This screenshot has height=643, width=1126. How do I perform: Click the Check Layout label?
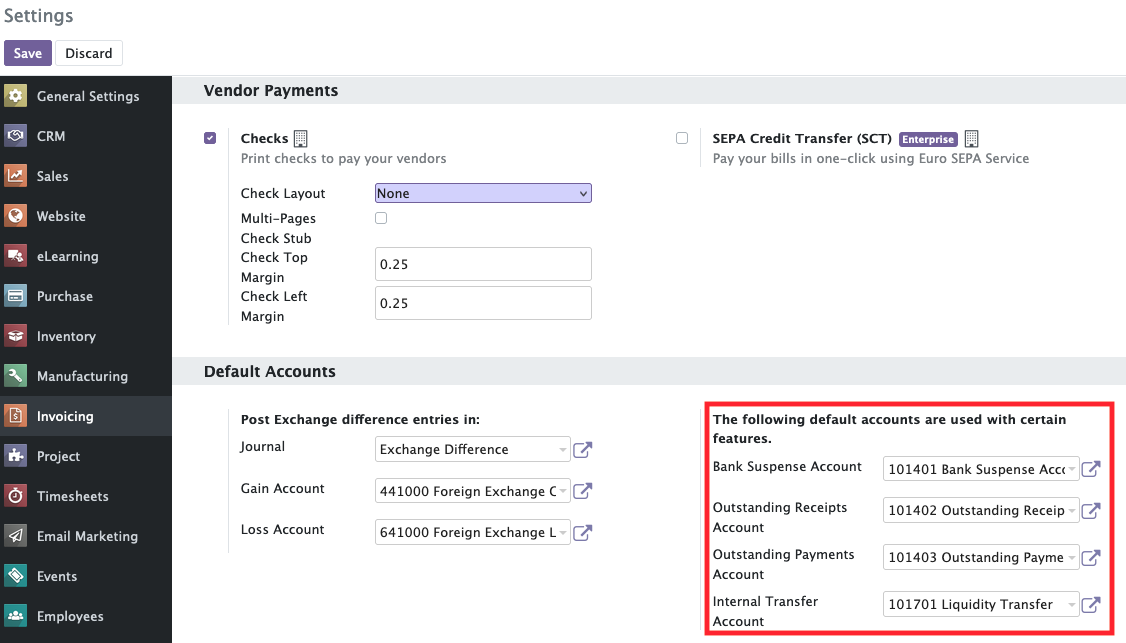point(283,193)
